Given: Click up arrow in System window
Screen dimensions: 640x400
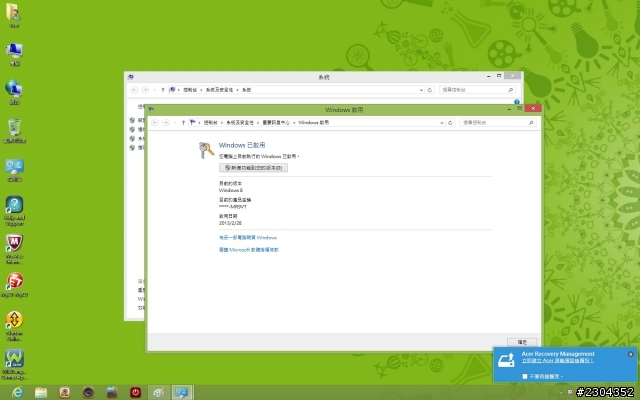Looking at the screenshot, I should pos(163,90).
